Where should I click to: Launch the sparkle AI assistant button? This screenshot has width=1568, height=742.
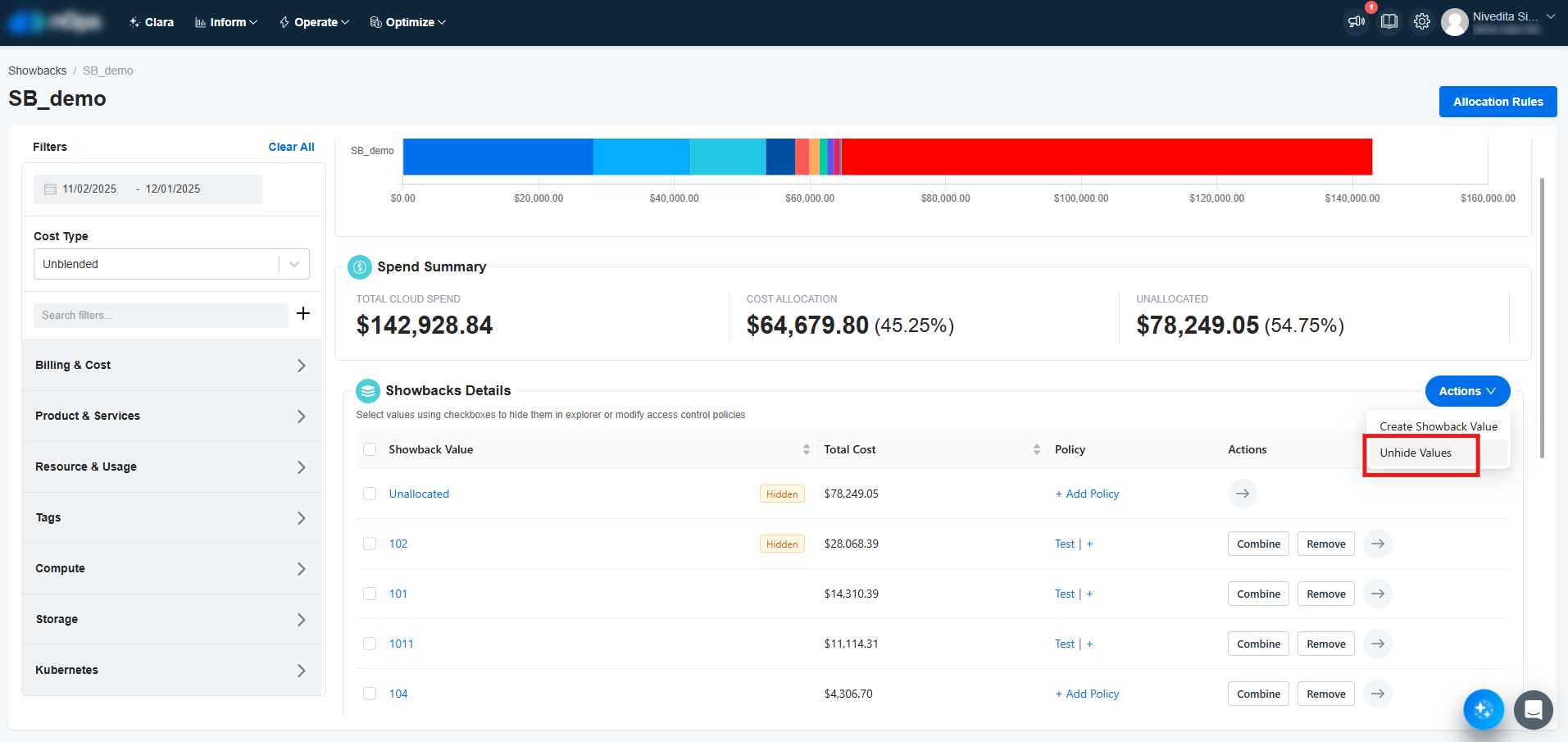[1484, 709]
